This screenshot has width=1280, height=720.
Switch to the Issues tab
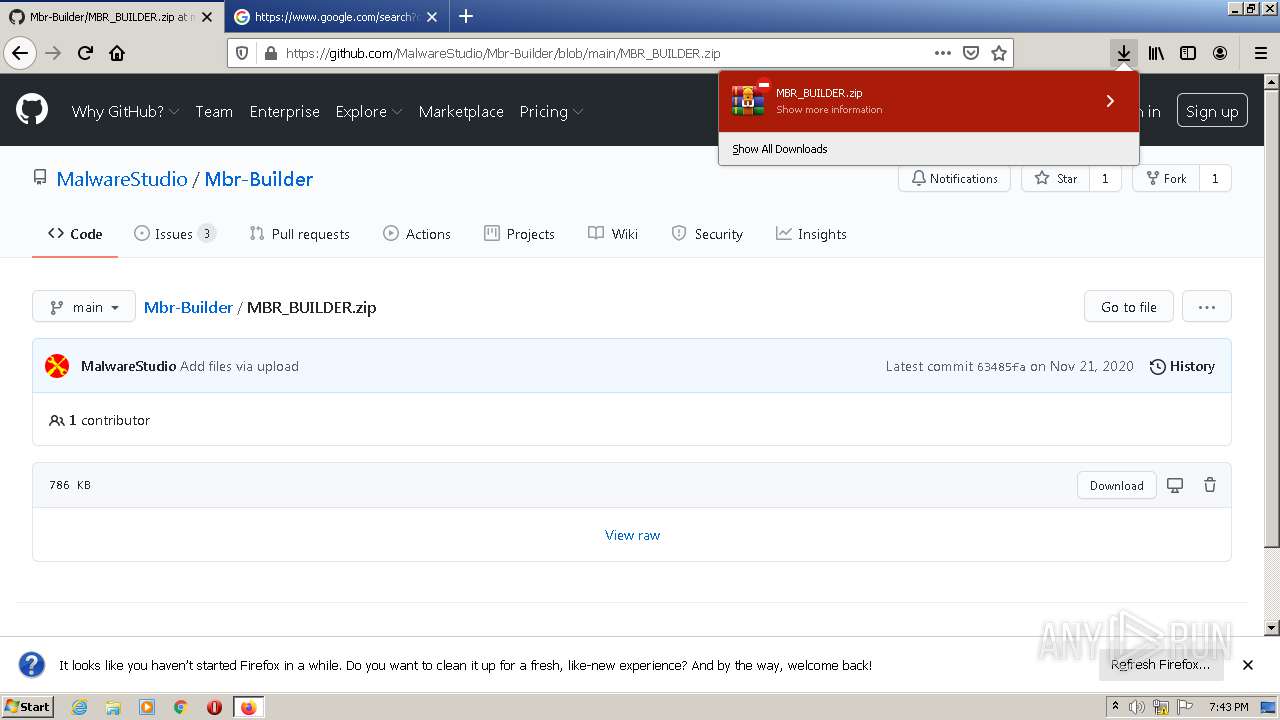(175, 234)
